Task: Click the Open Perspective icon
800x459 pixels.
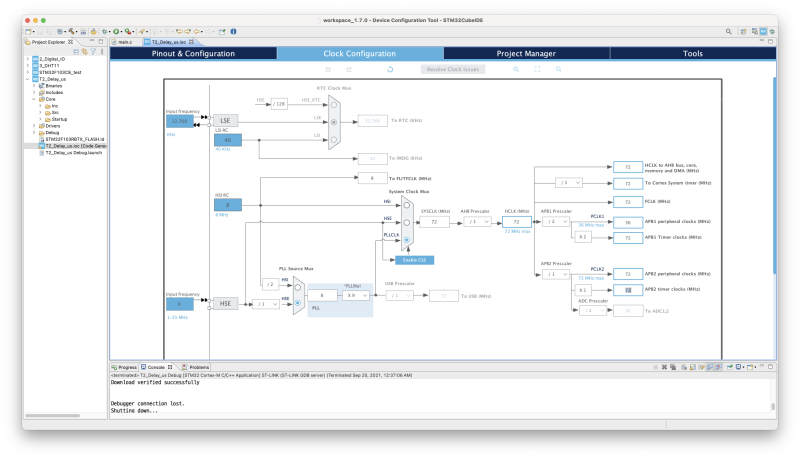Action: 743,32
